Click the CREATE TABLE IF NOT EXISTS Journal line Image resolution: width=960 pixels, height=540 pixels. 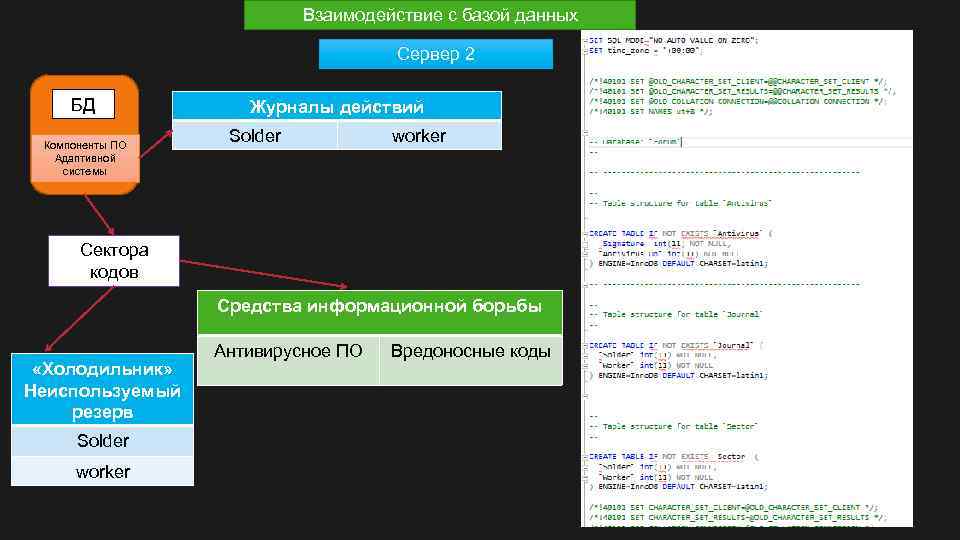(x=675, y=345)
